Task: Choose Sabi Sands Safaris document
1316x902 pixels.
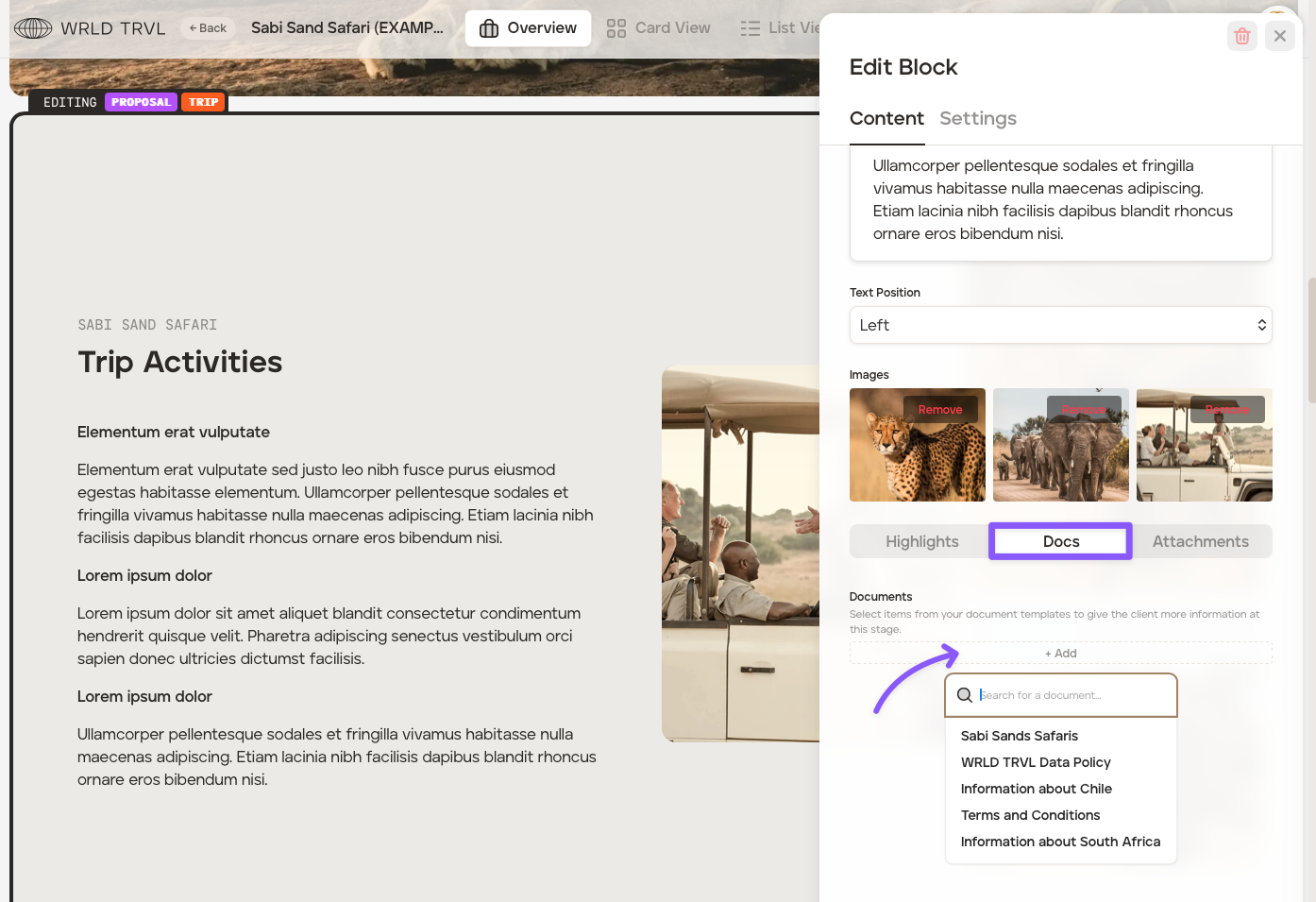Action: [1019, 736]
